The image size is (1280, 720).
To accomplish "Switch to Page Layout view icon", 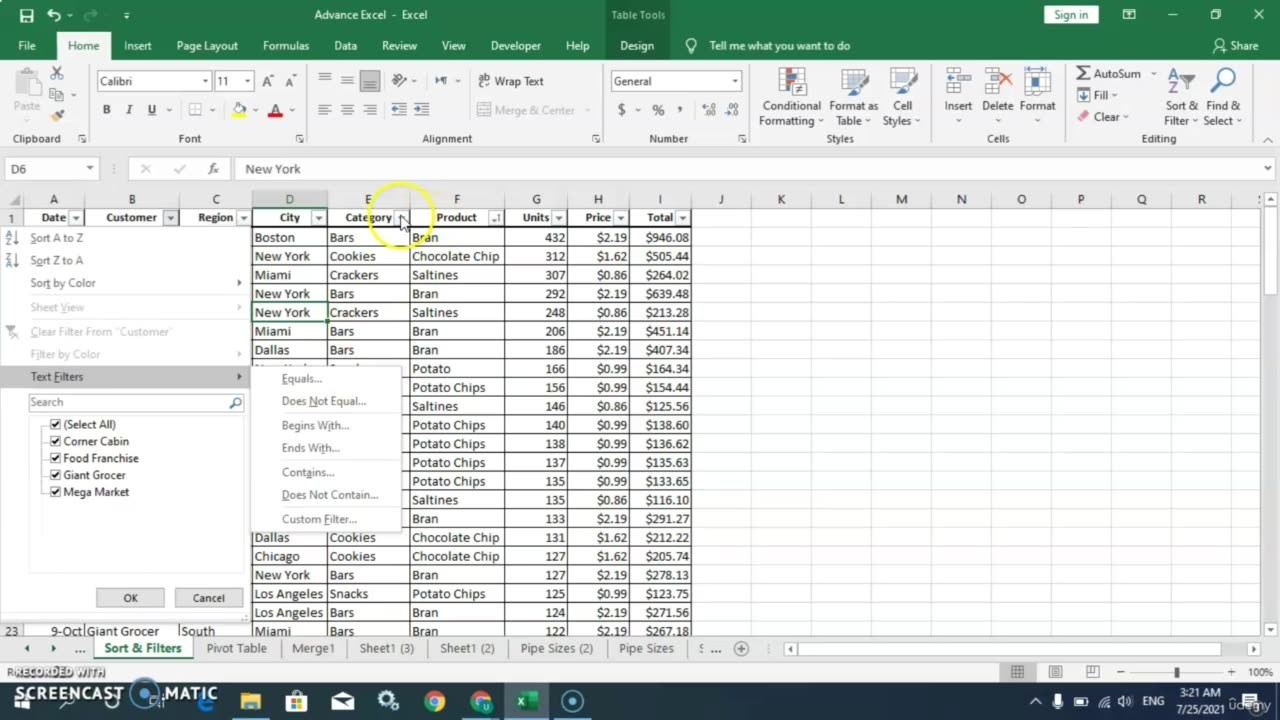I will (1055, 672).
